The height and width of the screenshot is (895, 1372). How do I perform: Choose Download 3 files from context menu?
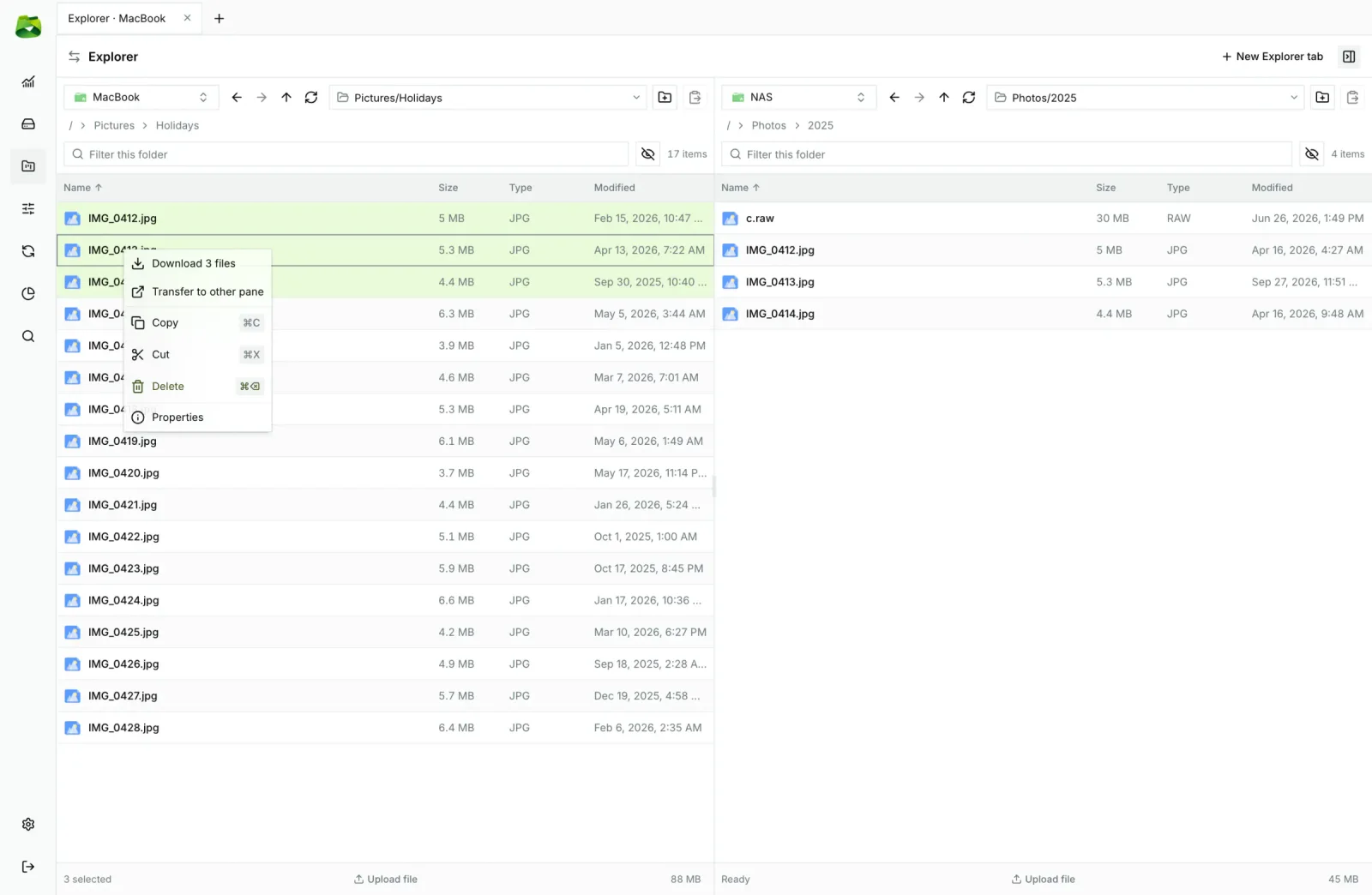[197, 263]
